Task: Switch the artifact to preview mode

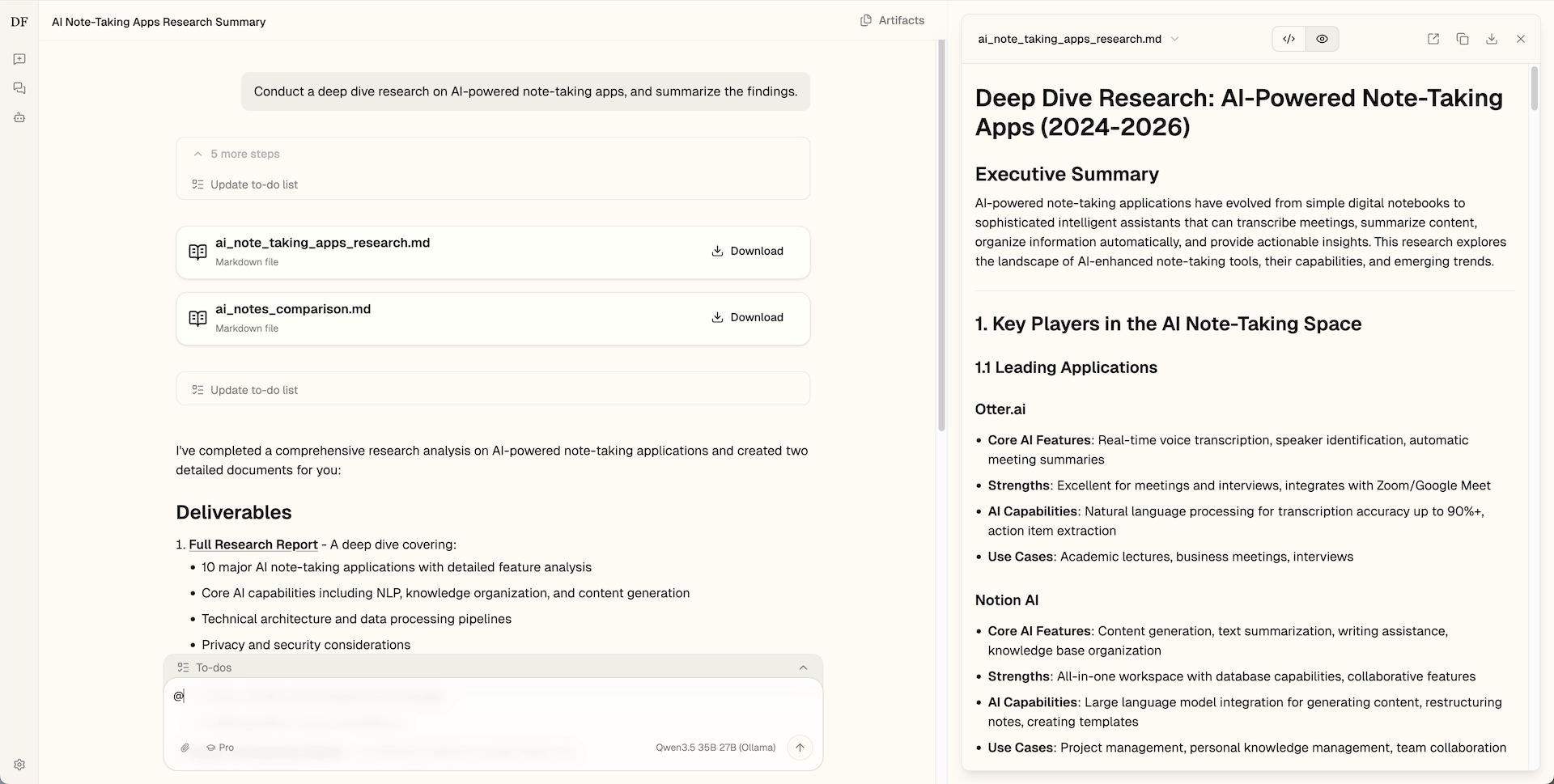Action: (x=1322, y=38)
